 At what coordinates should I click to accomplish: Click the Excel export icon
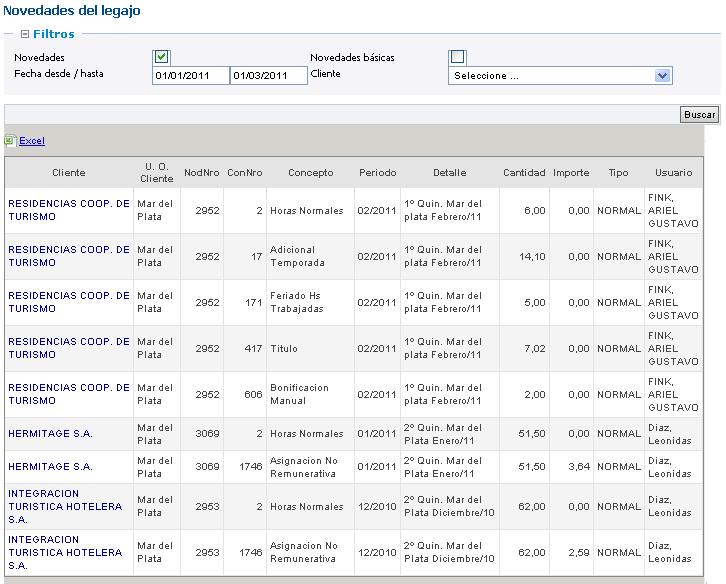[10, 141]
